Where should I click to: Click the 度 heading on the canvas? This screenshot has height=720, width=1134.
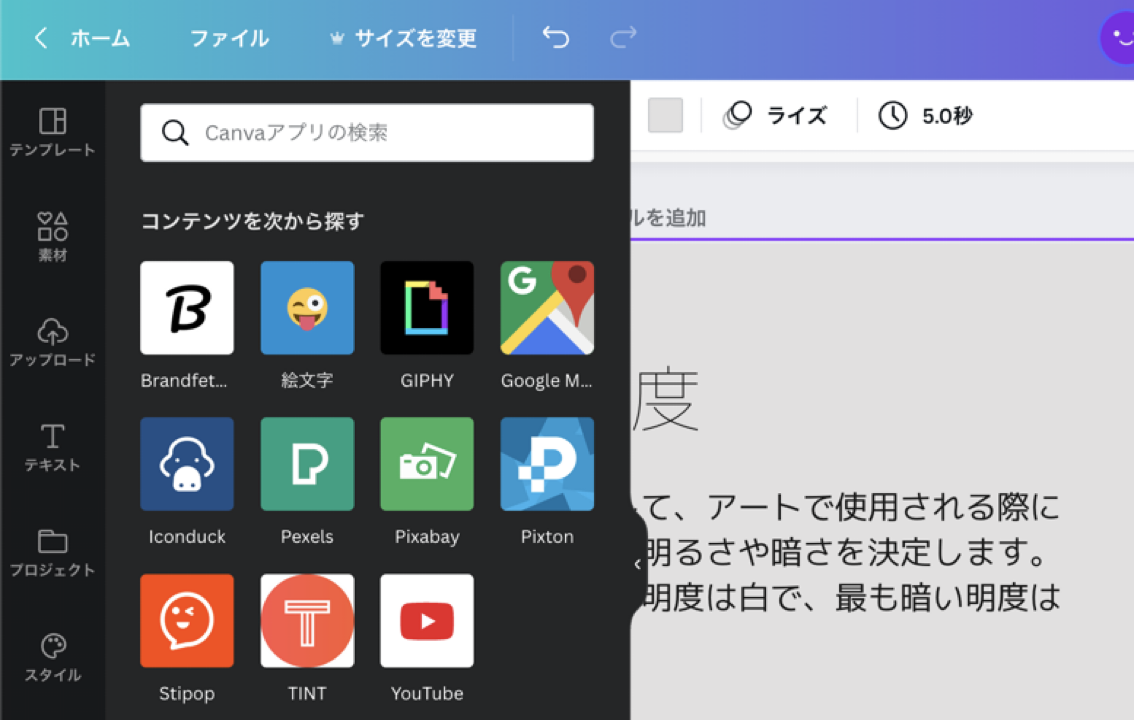coord(665,398)
